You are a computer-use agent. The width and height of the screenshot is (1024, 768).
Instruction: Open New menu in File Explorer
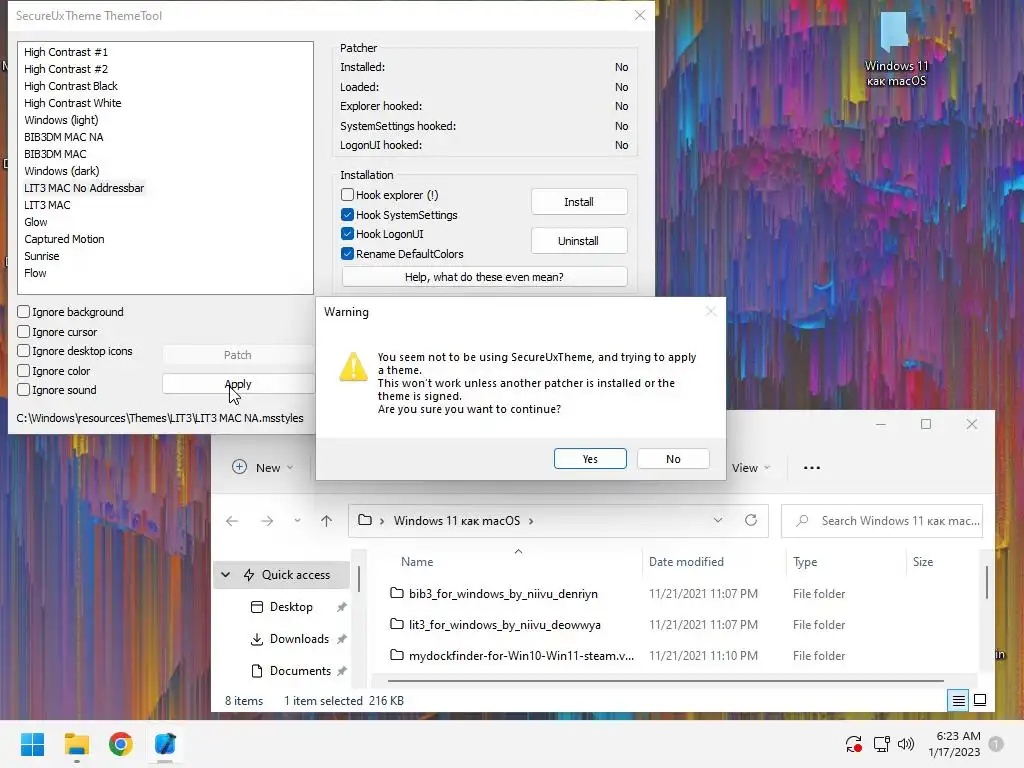pyautogui.click(x=263, y=468)
